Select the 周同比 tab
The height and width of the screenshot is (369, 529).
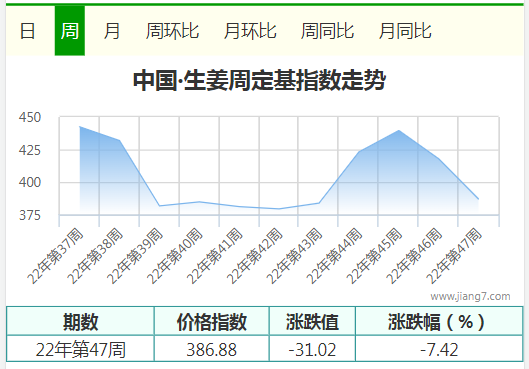point(327,31)
